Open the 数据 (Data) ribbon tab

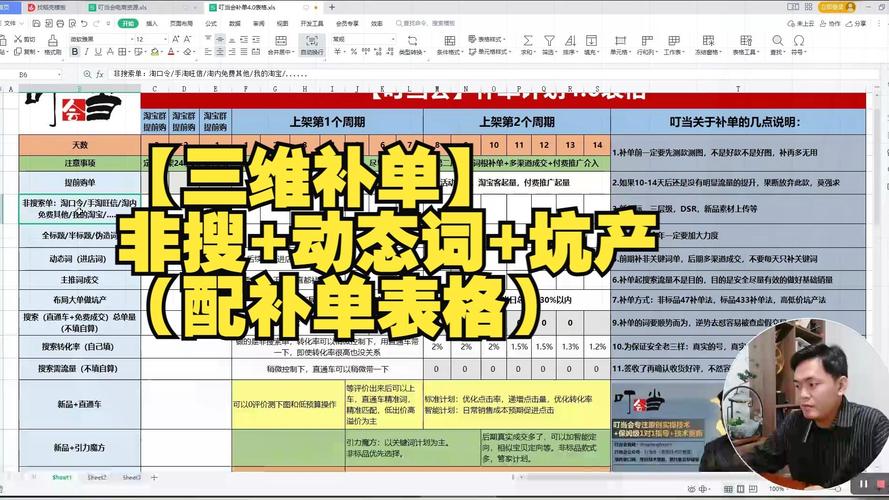click(x=235, y=24)
